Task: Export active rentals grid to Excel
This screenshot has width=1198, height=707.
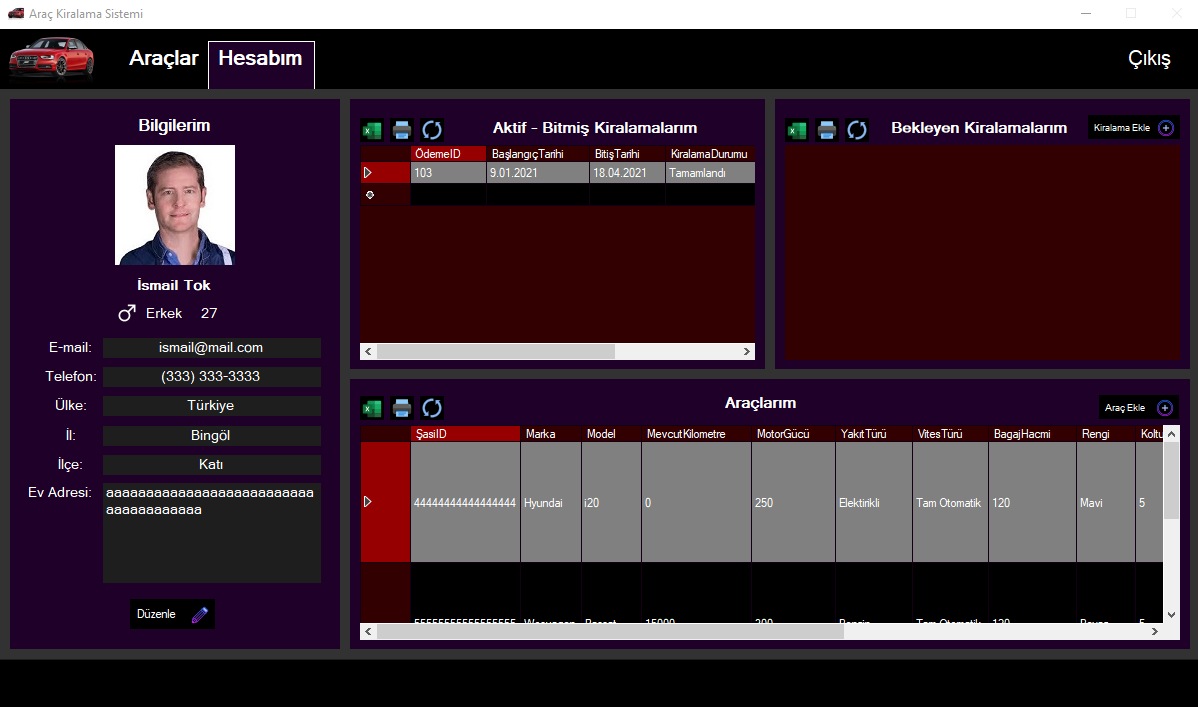Action: tap(372, 130)
